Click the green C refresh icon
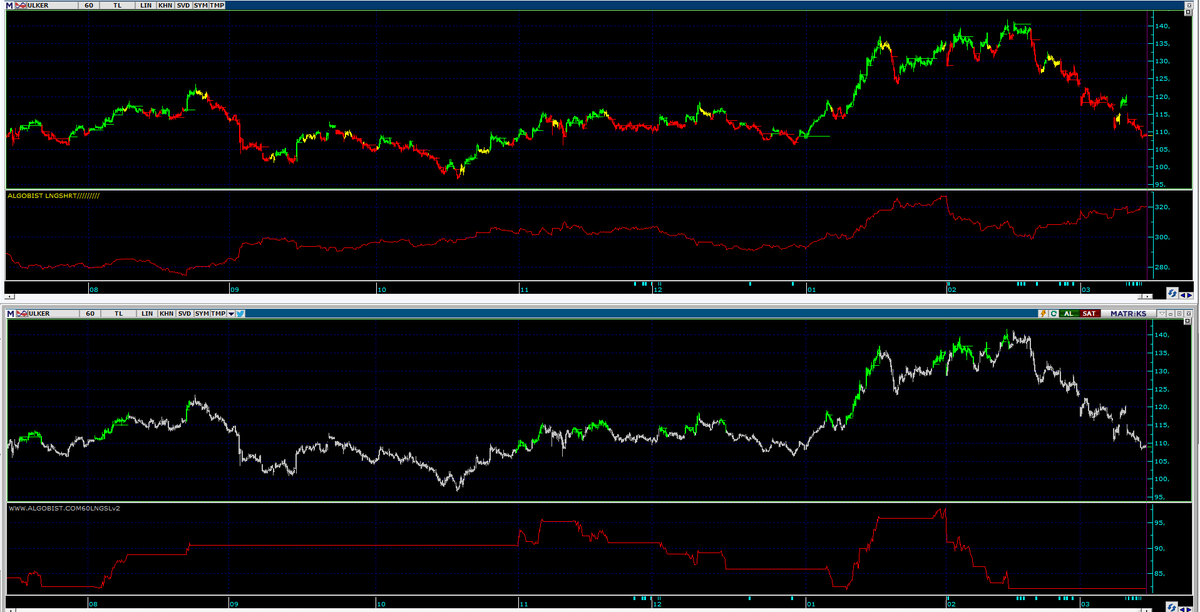The image size is (1200, 612). click(1054, 313)
